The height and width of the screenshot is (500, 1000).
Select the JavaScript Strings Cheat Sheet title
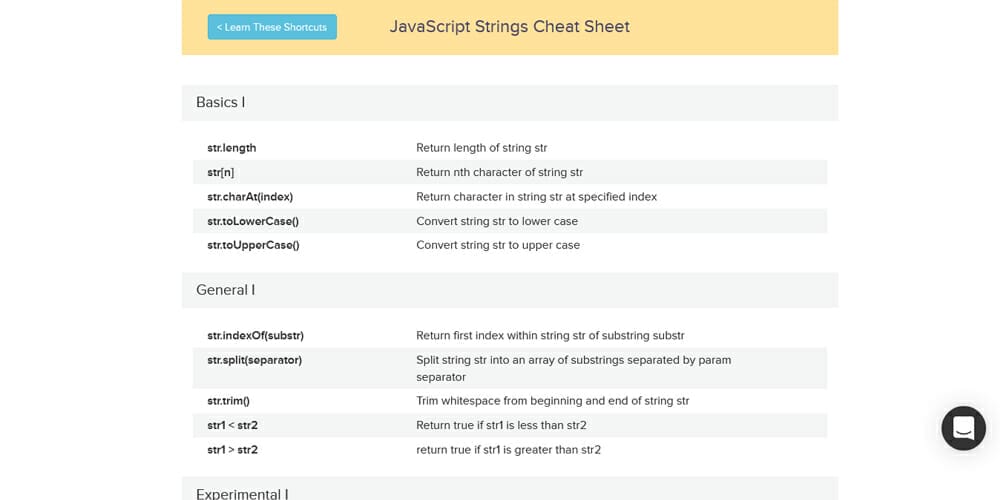(x=510, y=27)
